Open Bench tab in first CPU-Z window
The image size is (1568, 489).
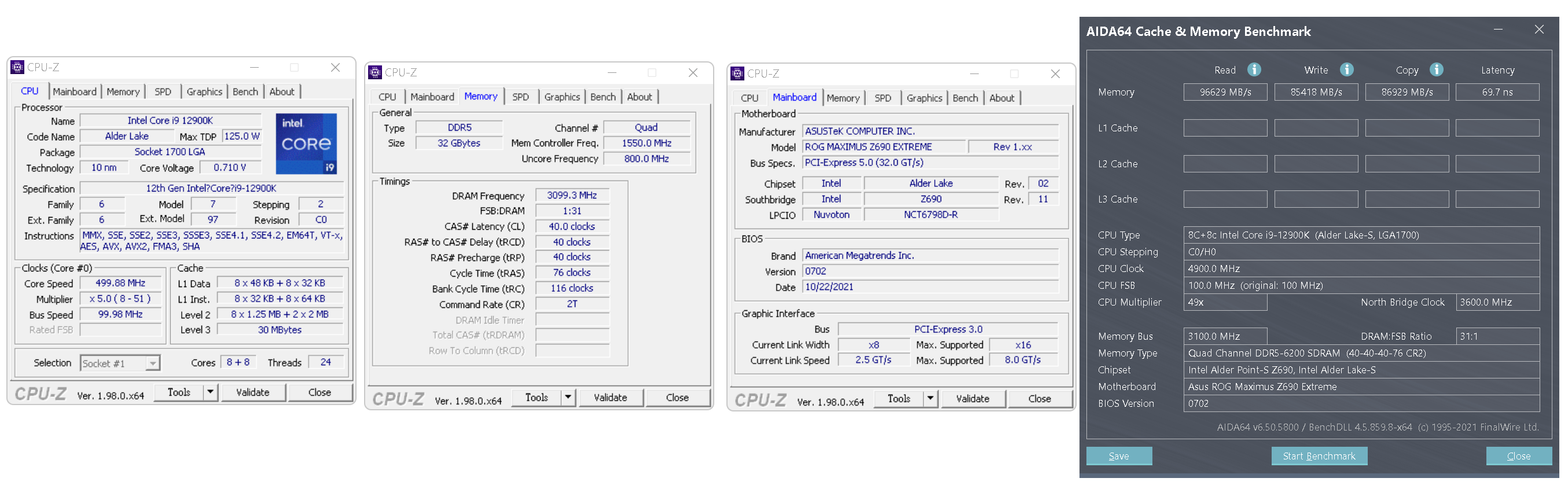[245, 92]
